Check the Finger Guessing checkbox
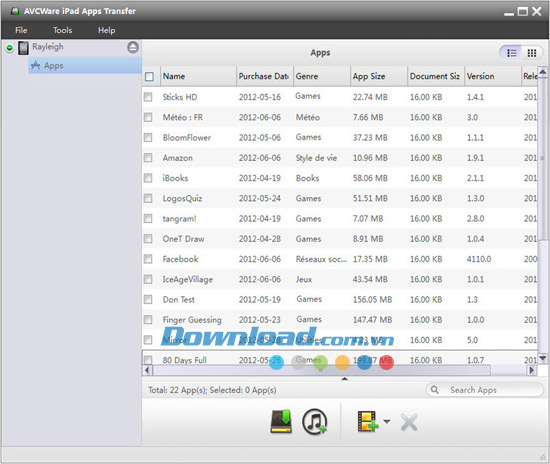The width and height of the screenshot is (550, 464). [148, 320]
